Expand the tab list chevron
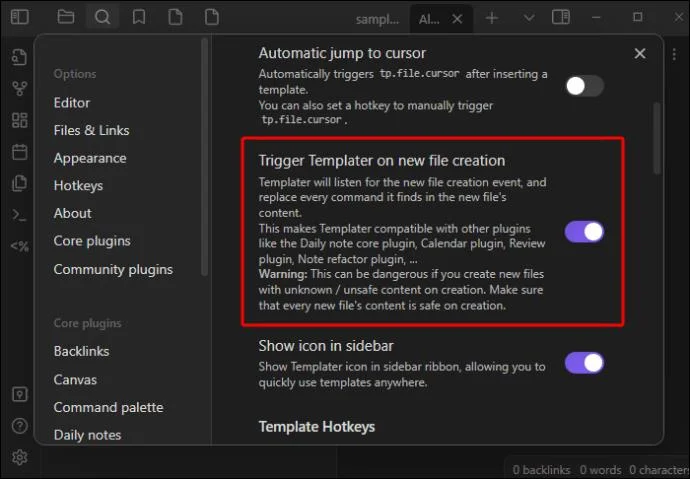Viewport: 690px width, 479px height. [x=529, y=18]
